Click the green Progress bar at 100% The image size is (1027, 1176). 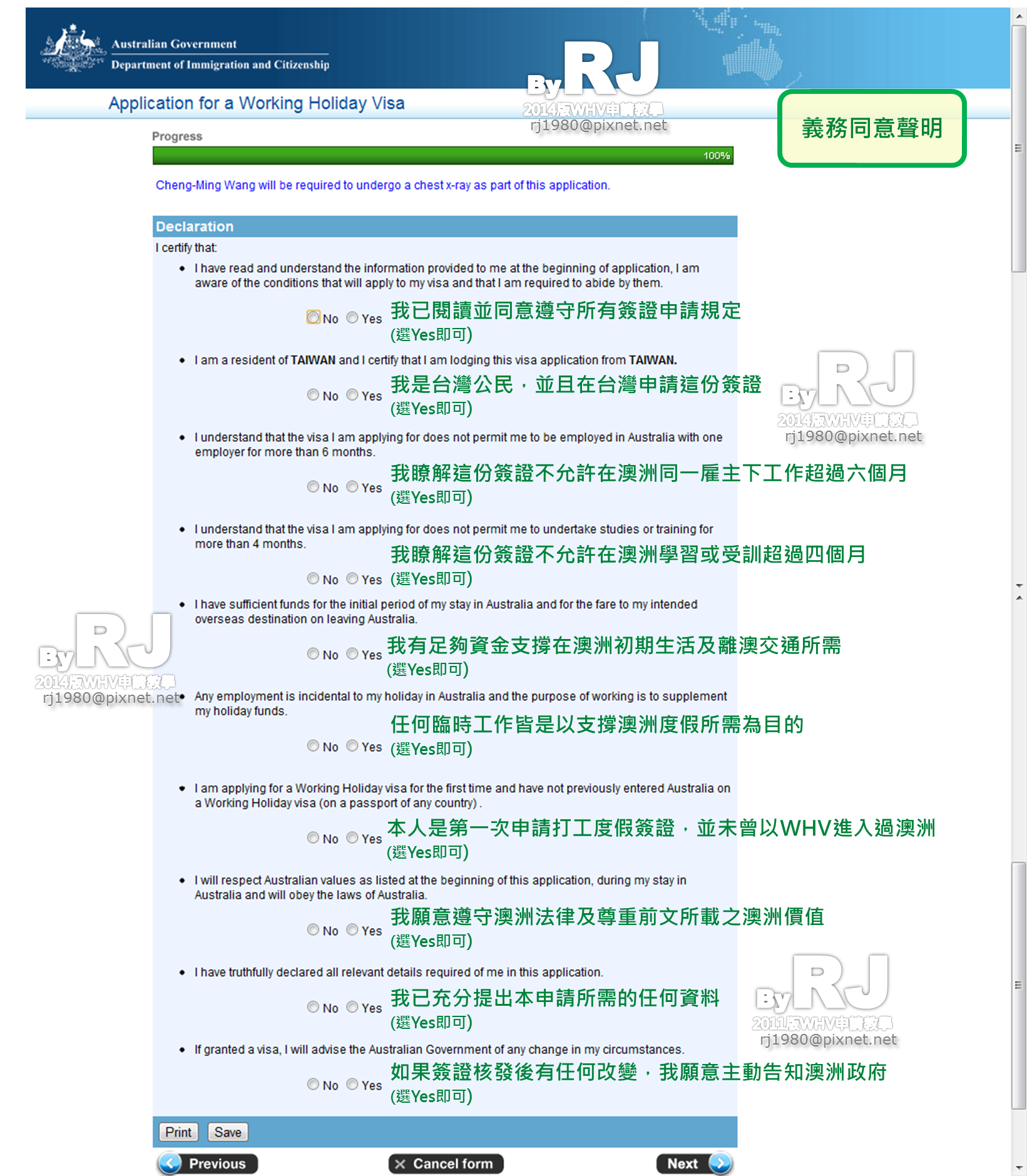[443, 155]
